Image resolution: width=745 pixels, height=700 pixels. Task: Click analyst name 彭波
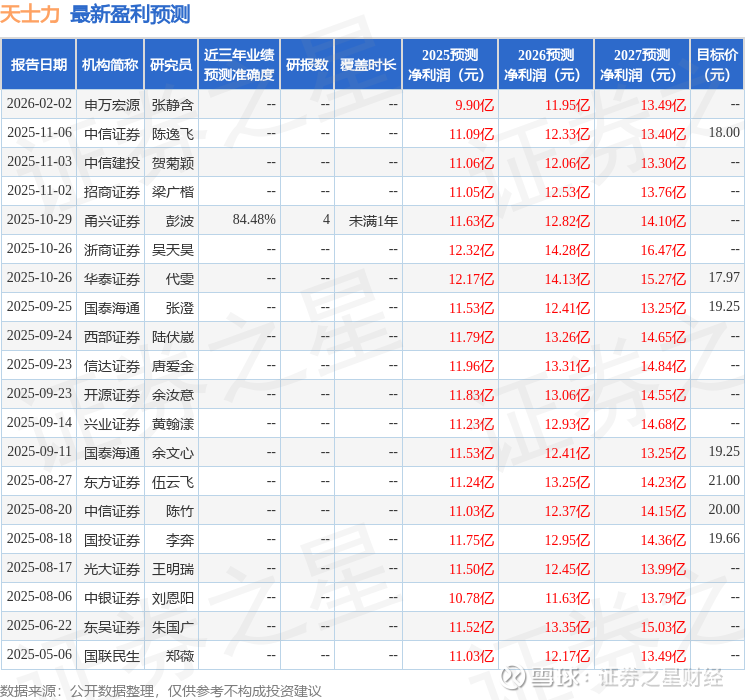tap(180, 221)
